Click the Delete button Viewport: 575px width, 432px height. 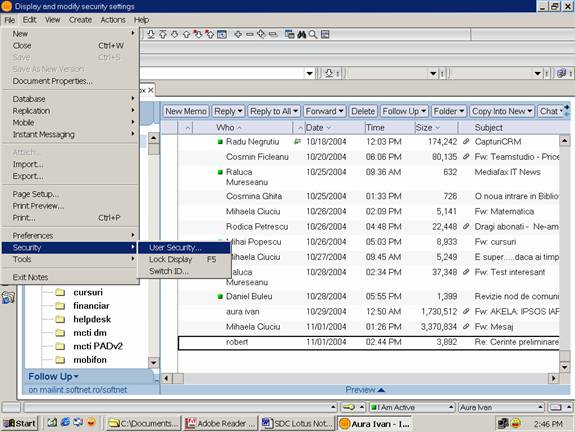coord(363,111)
